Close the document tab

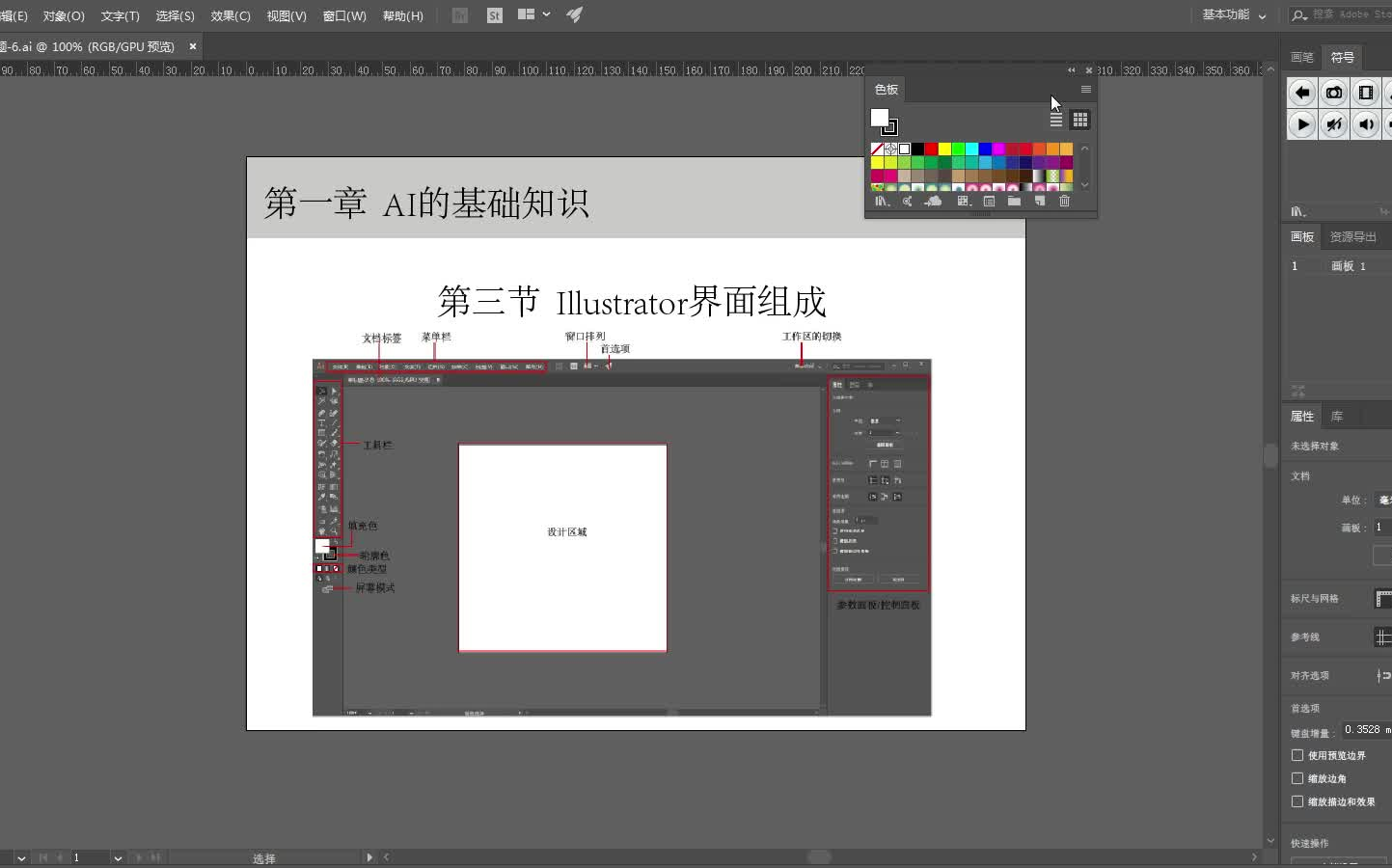pyautogui.click(x=193, y=45)
